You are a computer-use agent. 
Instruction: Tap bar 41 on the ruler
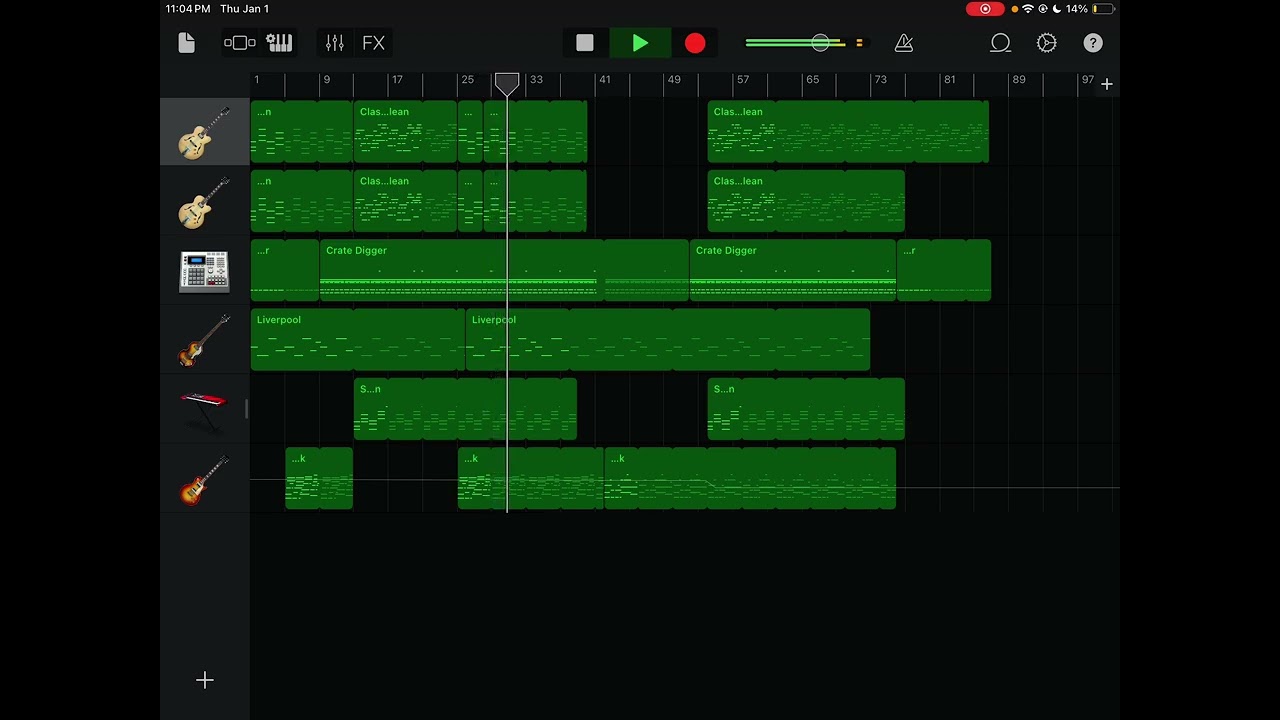pos(604,80)
